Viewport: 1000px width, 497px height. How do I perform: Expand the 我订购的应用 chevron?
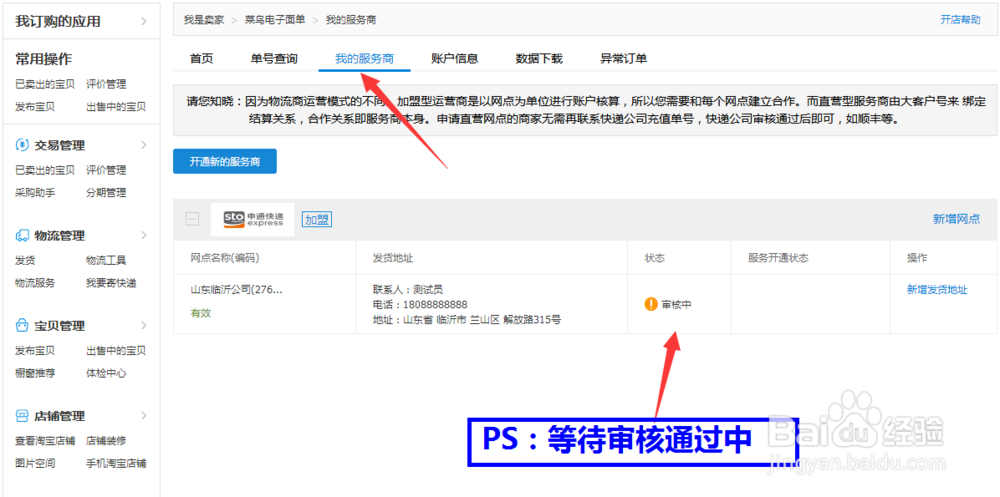click(143, 21)
